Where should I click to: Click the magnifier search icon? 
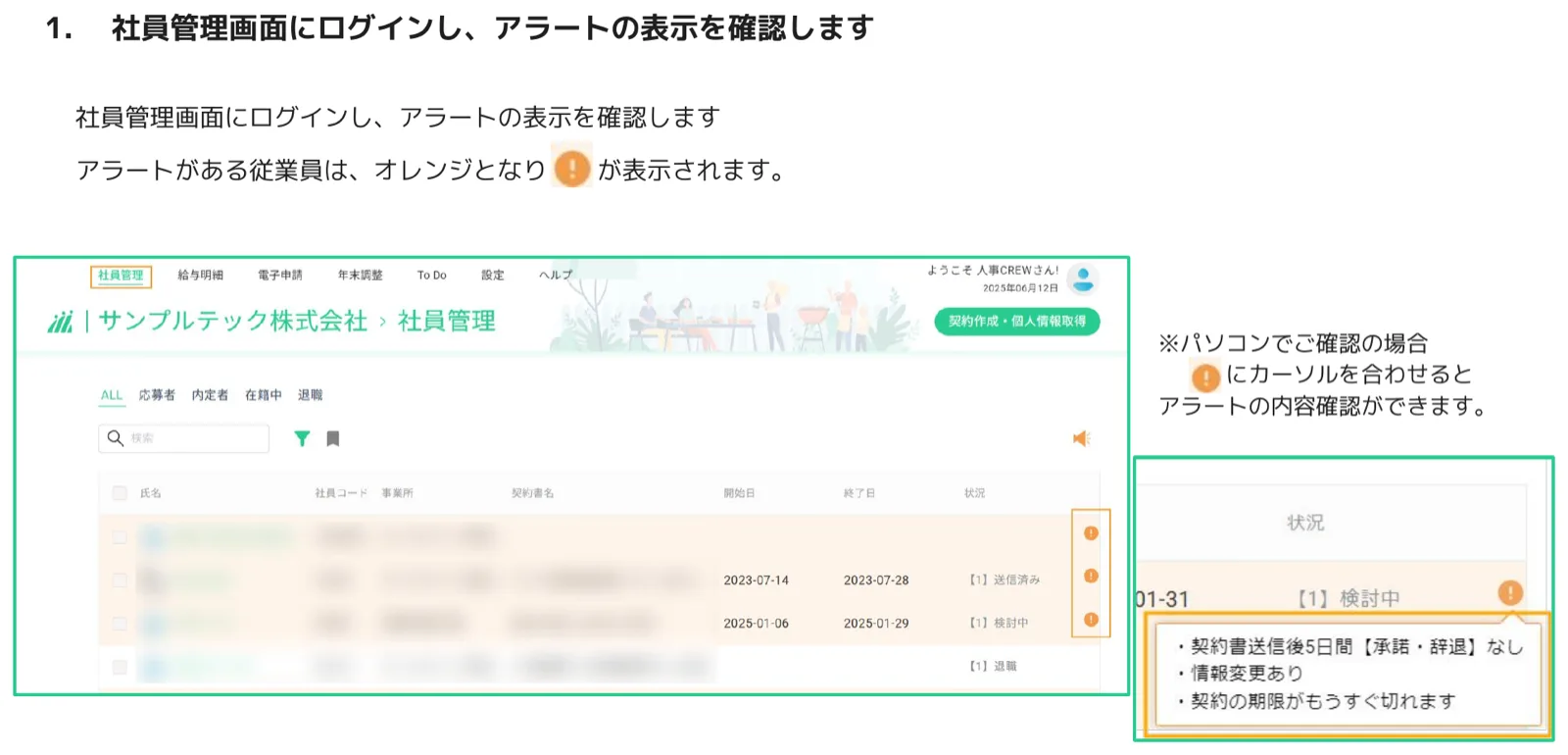click(115, 438)
